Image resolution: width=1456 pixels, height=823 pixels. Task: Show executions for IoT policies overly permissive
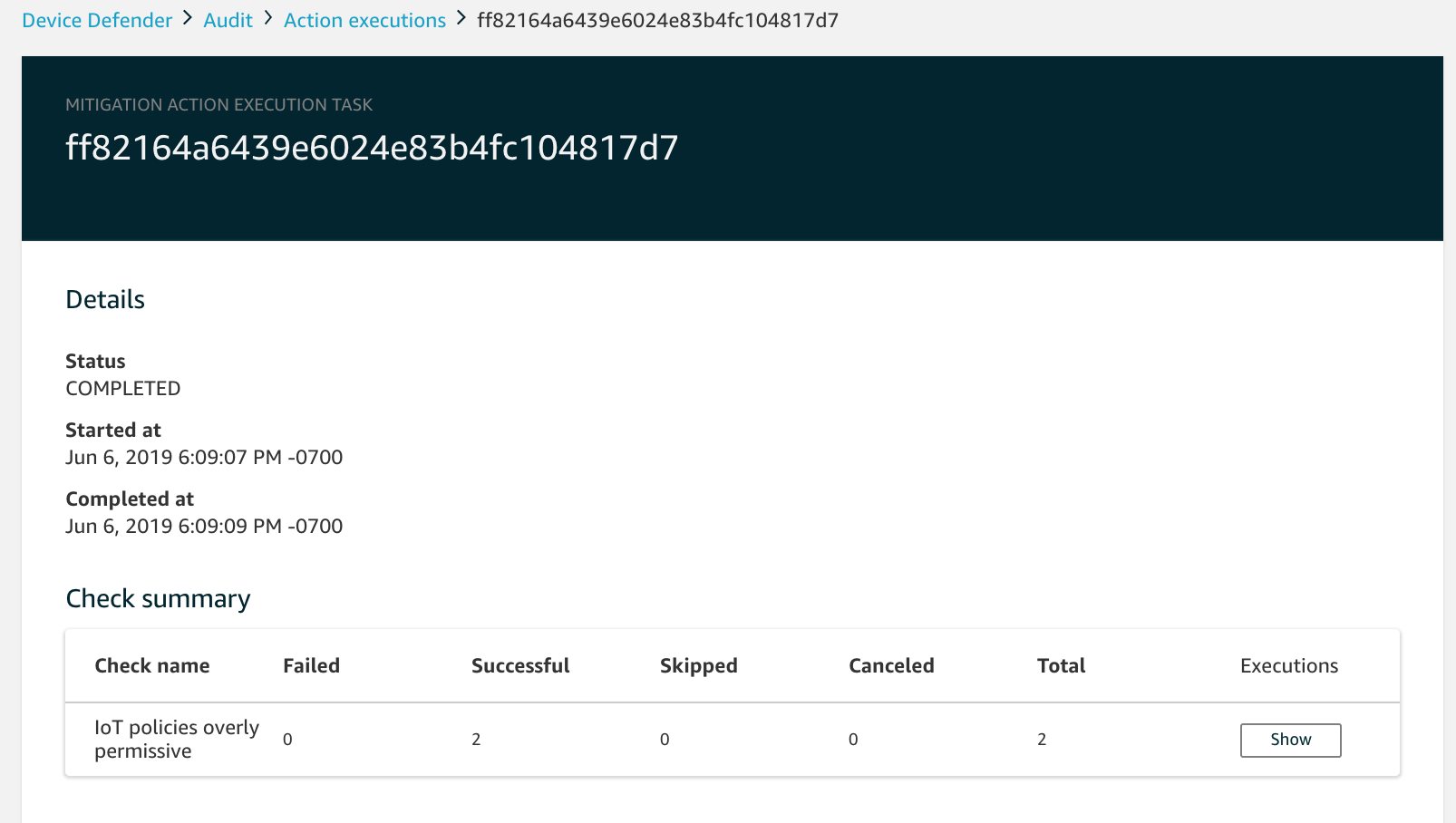pyautogui.click(x=1289, y=740)
